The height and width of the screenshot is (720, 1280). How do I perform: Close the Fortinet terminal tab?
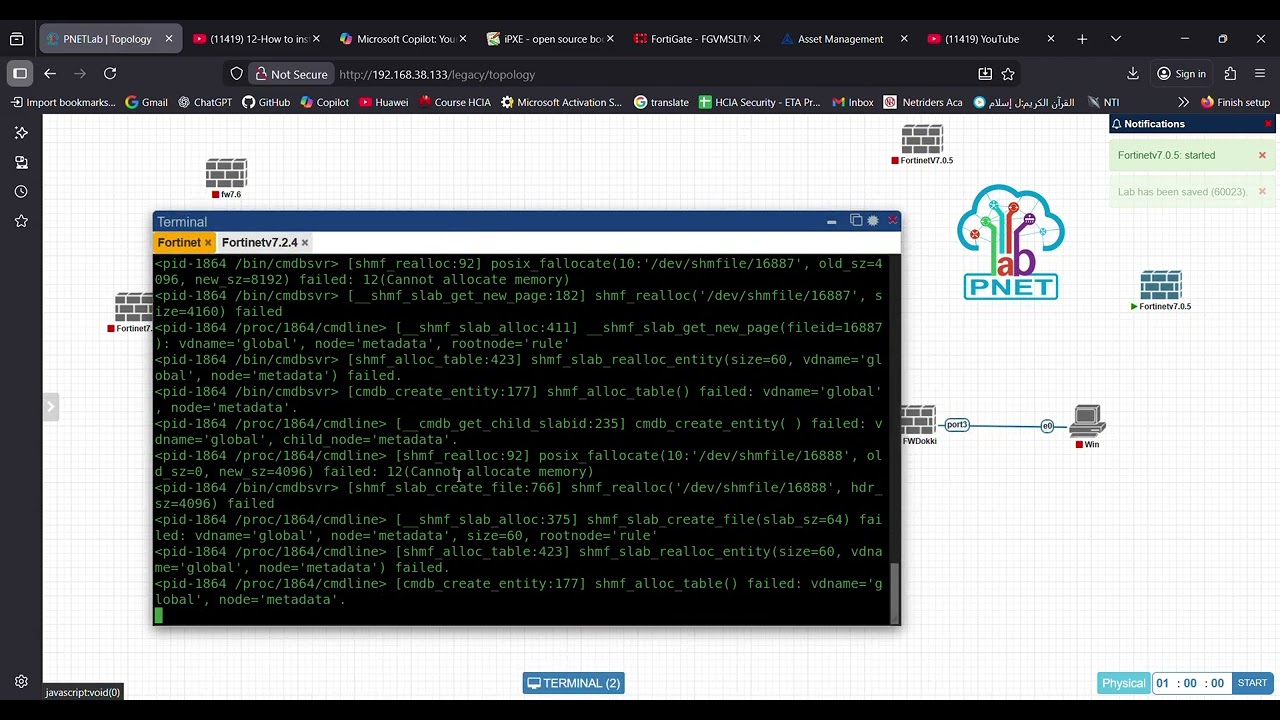[208, 243]
